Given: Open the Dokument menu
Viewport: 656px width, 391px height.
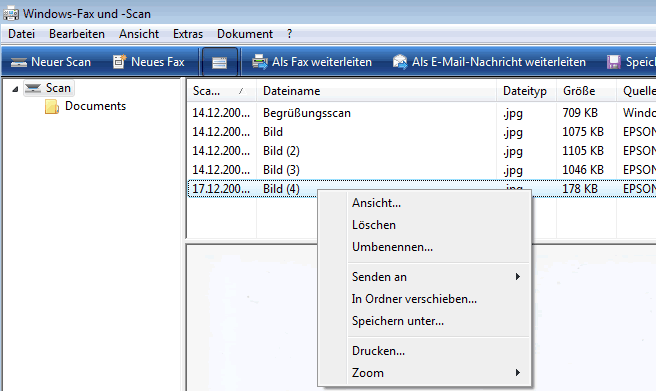Looking at the screenshot, I should (245, 34).
